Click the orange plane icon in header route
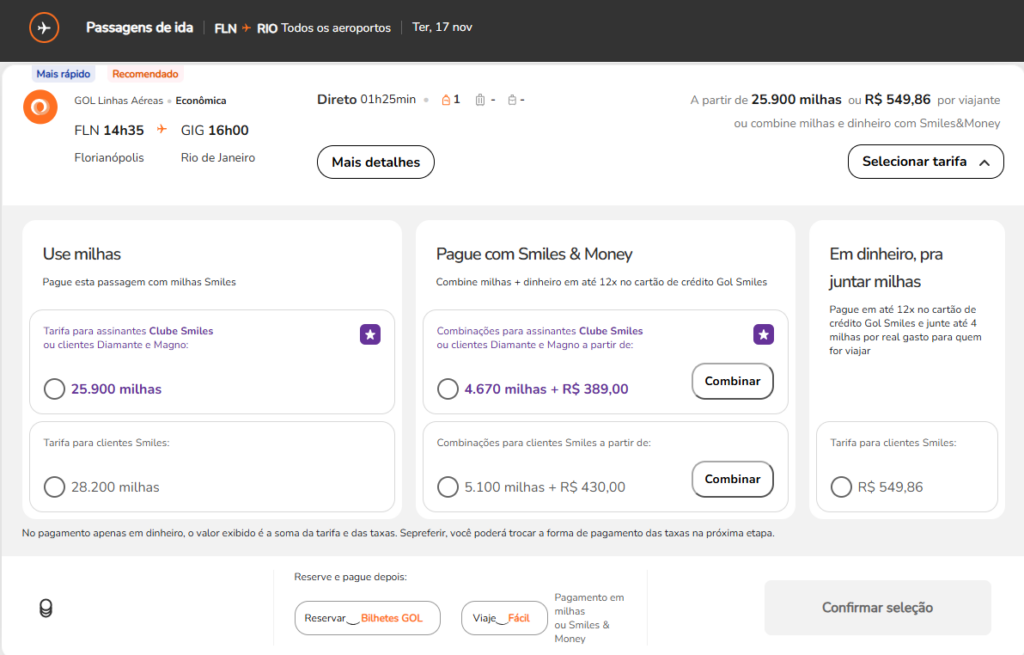The height and width of the screenshot is (655, 1024). (246, 28)
